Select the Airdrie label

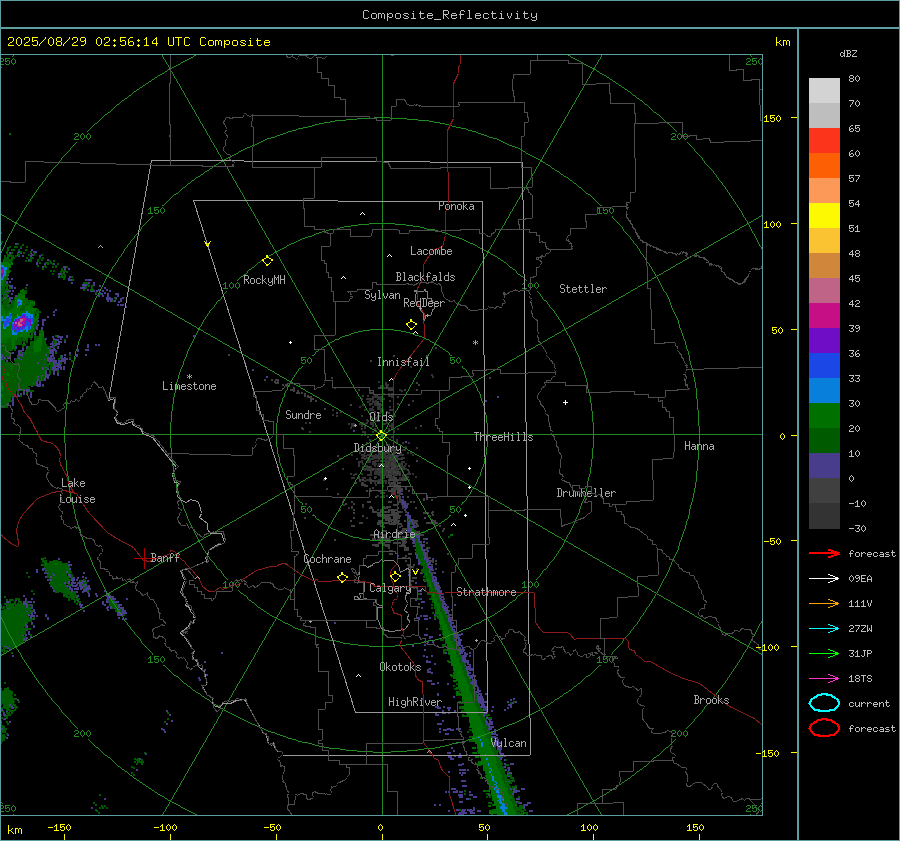coord(394,534)
